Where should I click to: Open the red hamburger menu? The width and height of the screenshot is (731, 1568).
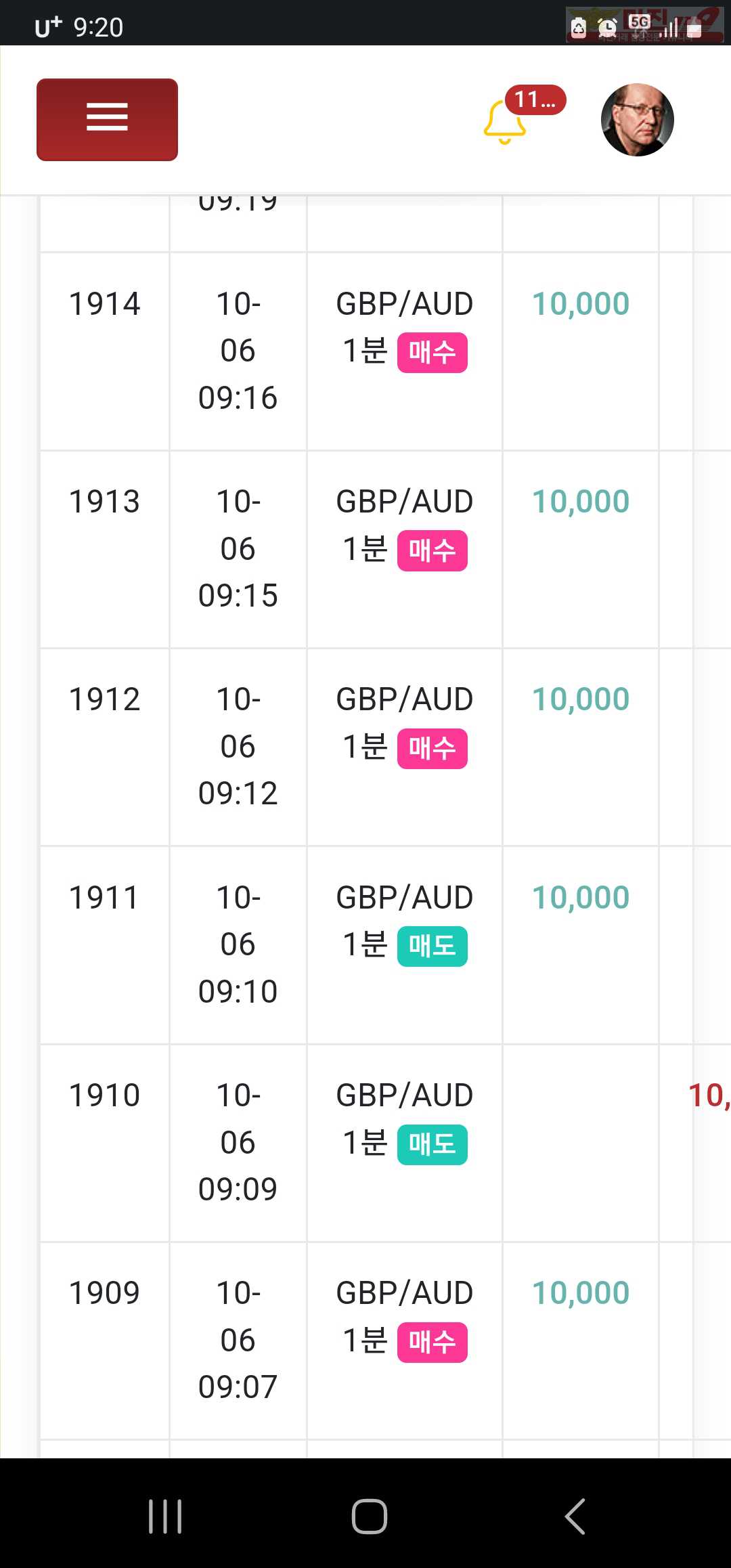[107, 120]
